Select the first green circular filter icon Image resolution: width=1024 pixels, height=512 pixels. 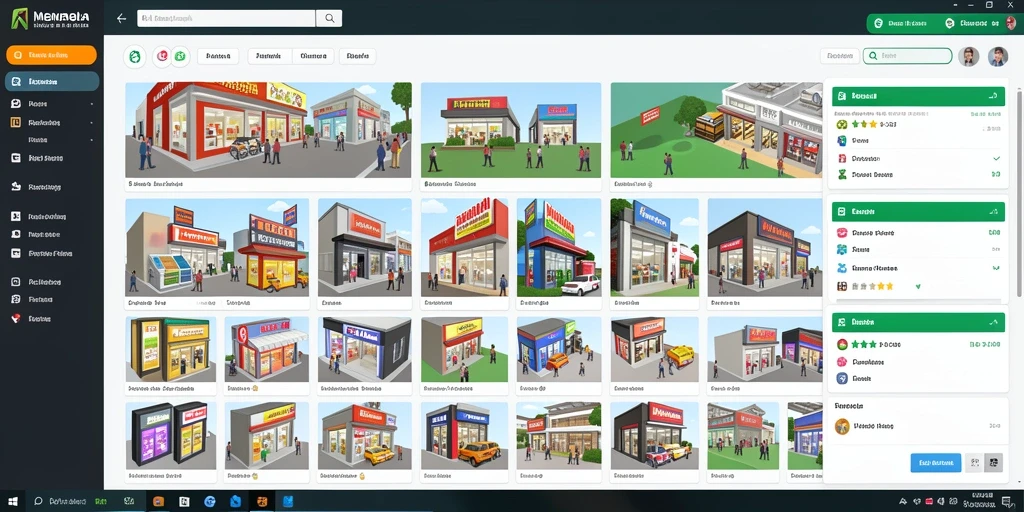coord(135,57)
